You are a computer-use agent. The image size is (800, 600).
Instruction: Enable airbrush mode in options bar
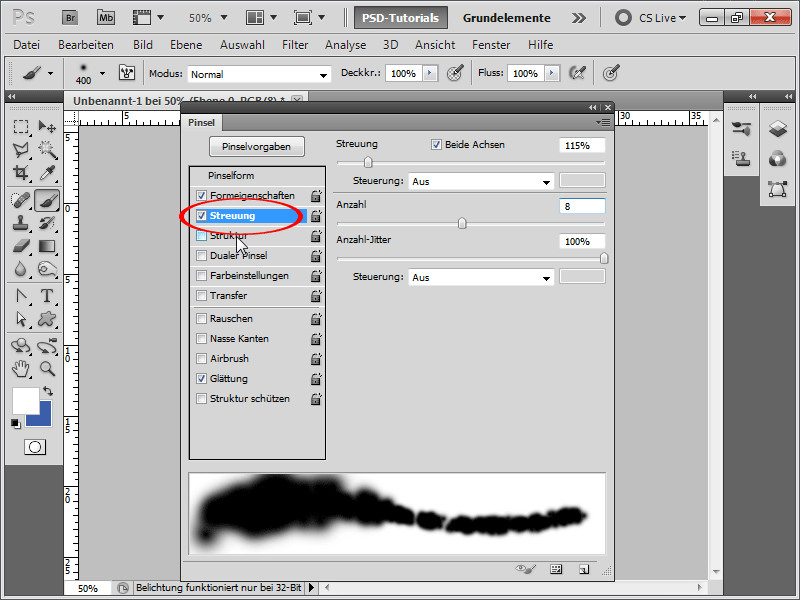pyautogui.click(x=577, y=73)
